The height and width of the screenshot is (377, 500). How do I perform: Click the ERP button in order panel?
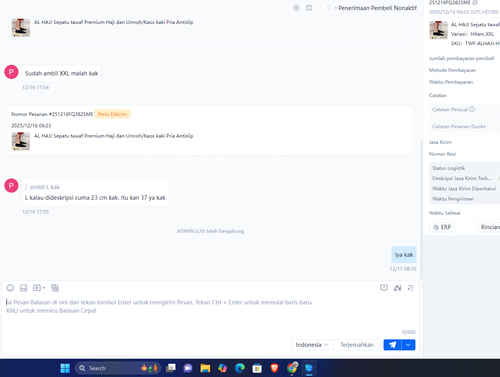tap(442, 227)
